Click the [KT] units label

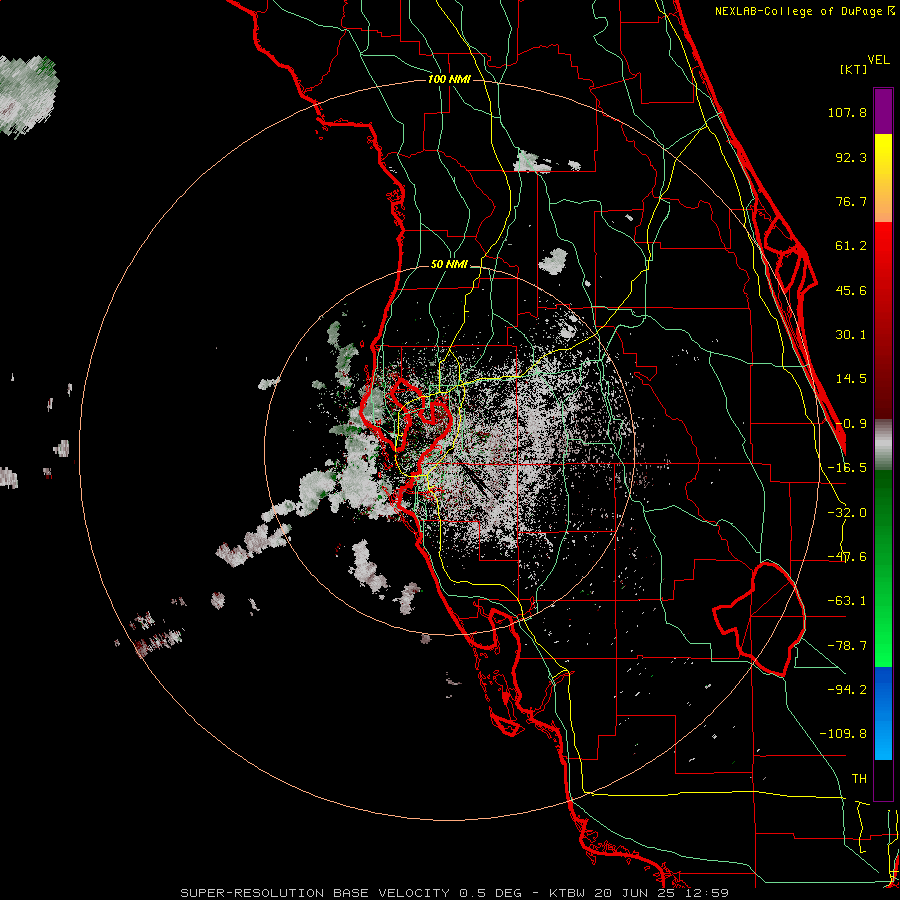pyautogui.click(x=854, y=69)
